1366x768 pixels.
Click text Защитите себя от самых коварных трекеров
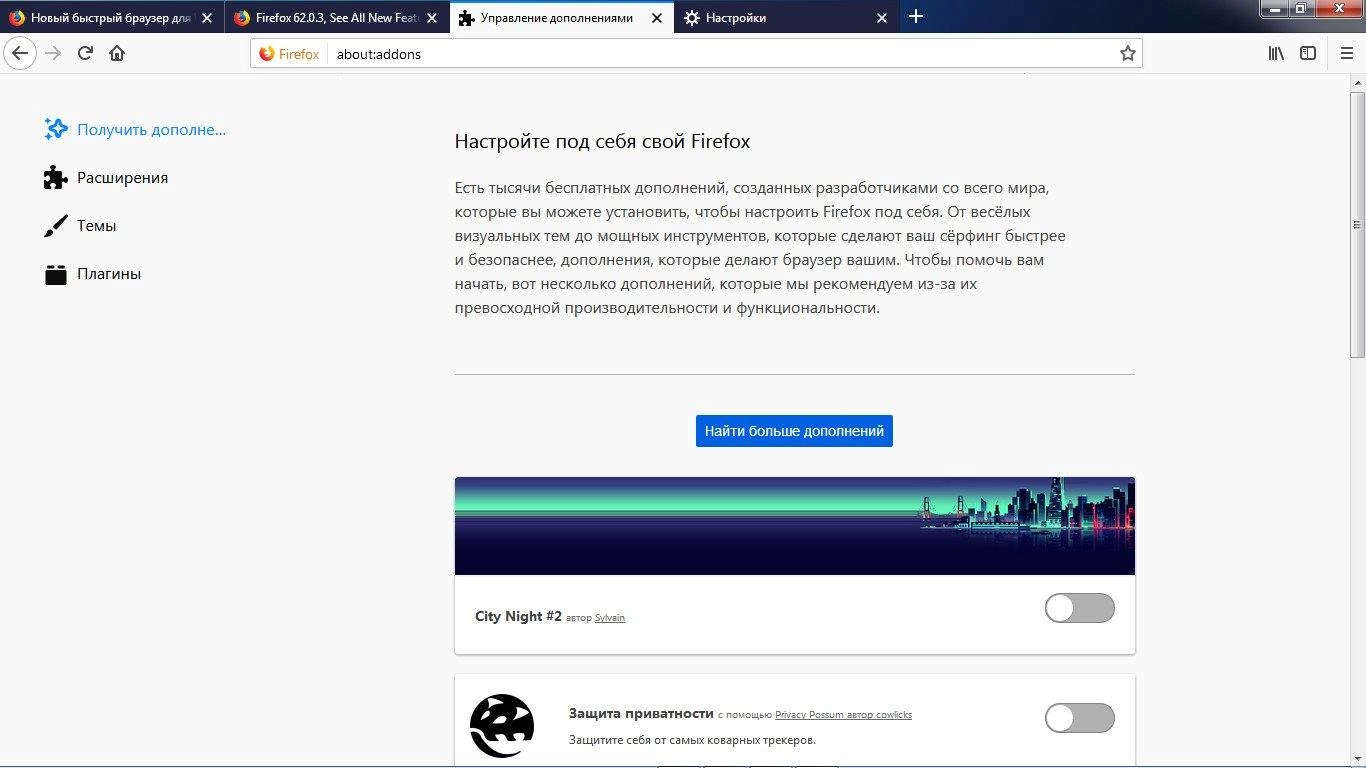tap(692, 740)
